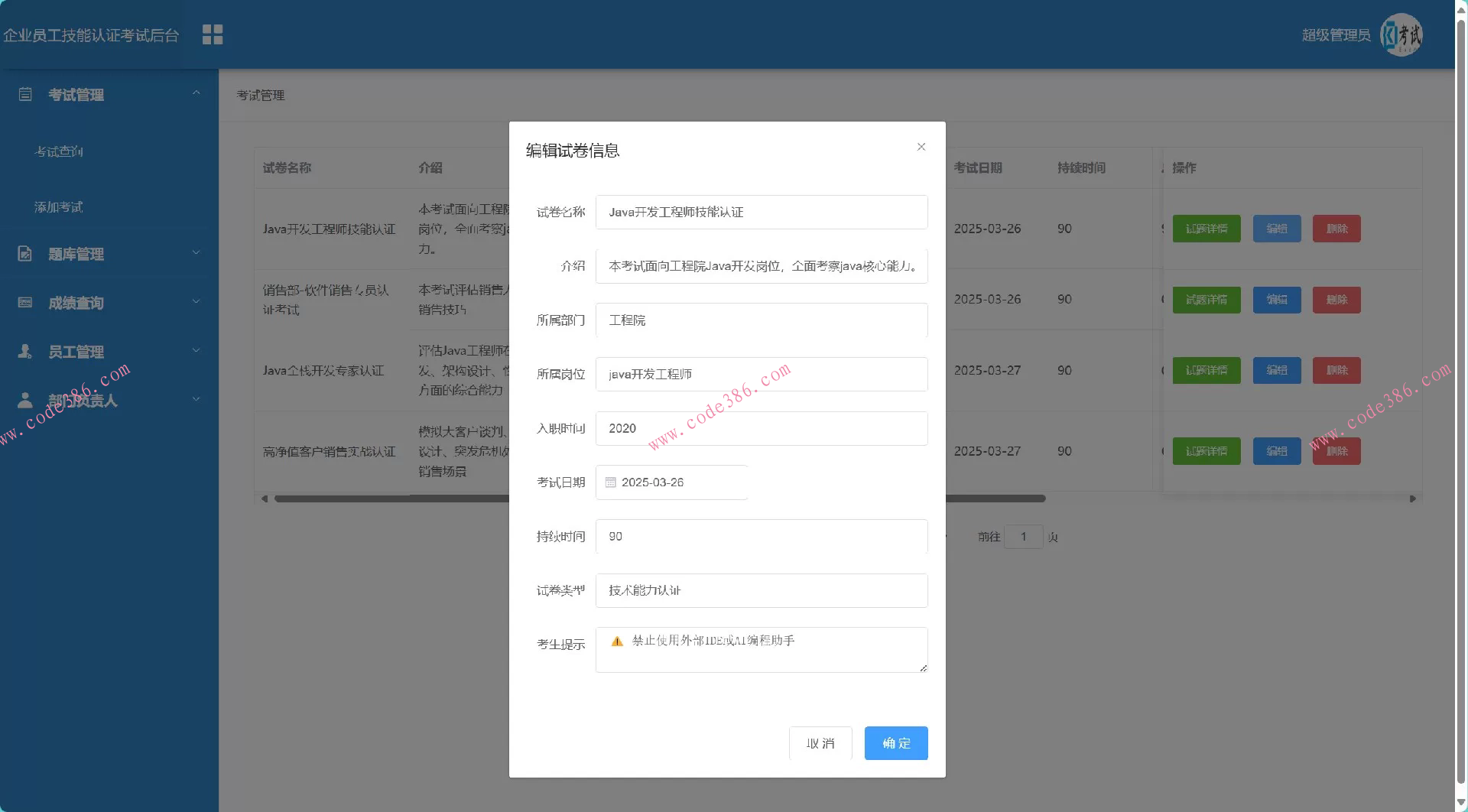Click the 前往 page number input

tap(1024, 537)
